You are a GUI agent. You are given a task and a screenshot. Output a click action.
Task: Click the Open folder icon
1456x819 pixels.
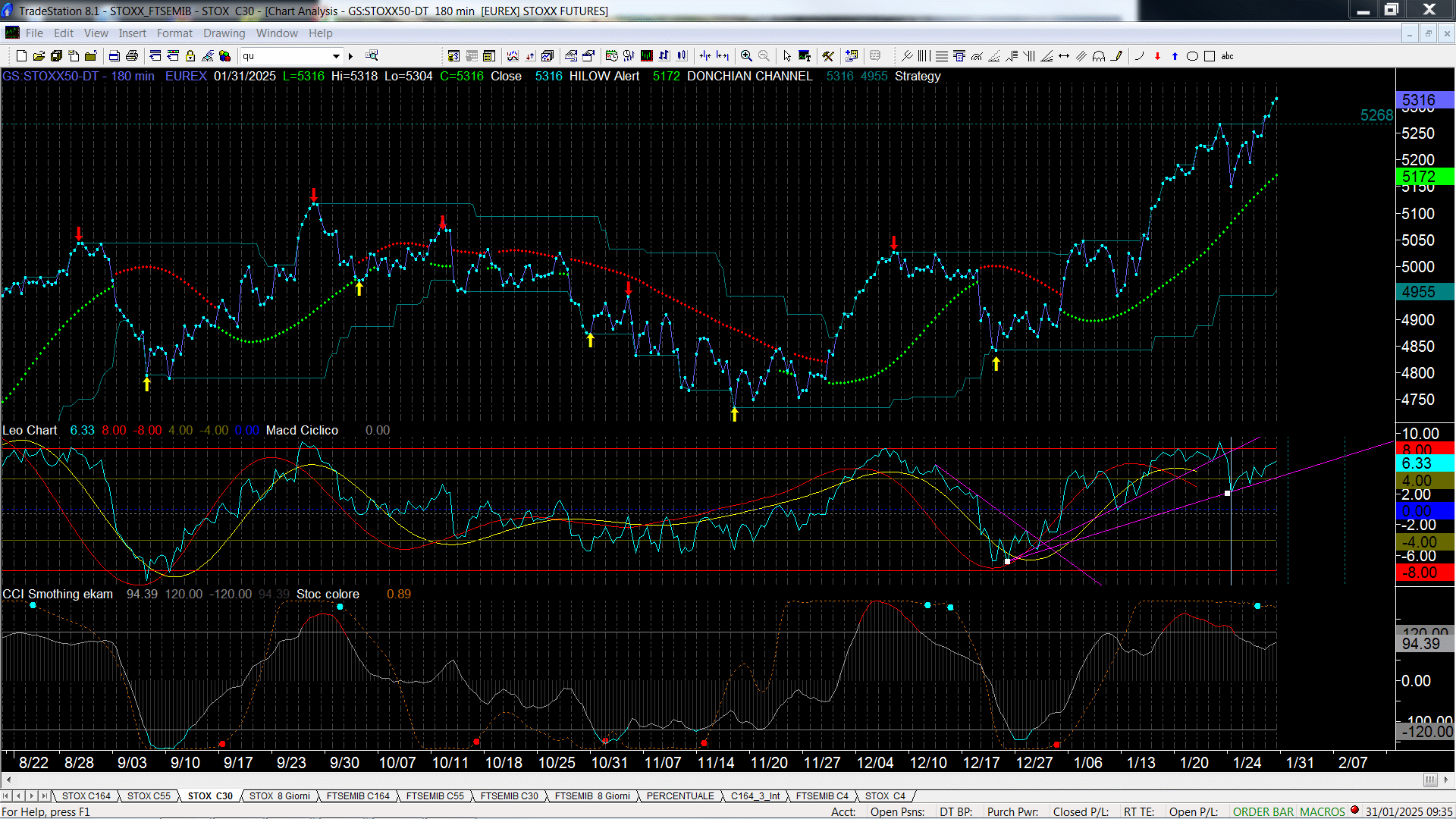coord(39,56)
